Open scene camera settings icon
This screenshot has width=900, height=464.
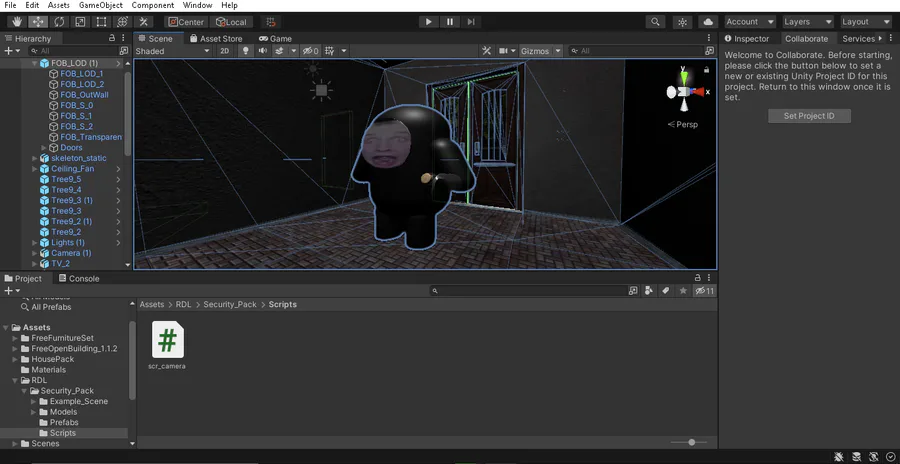click(x=503, y=51)
